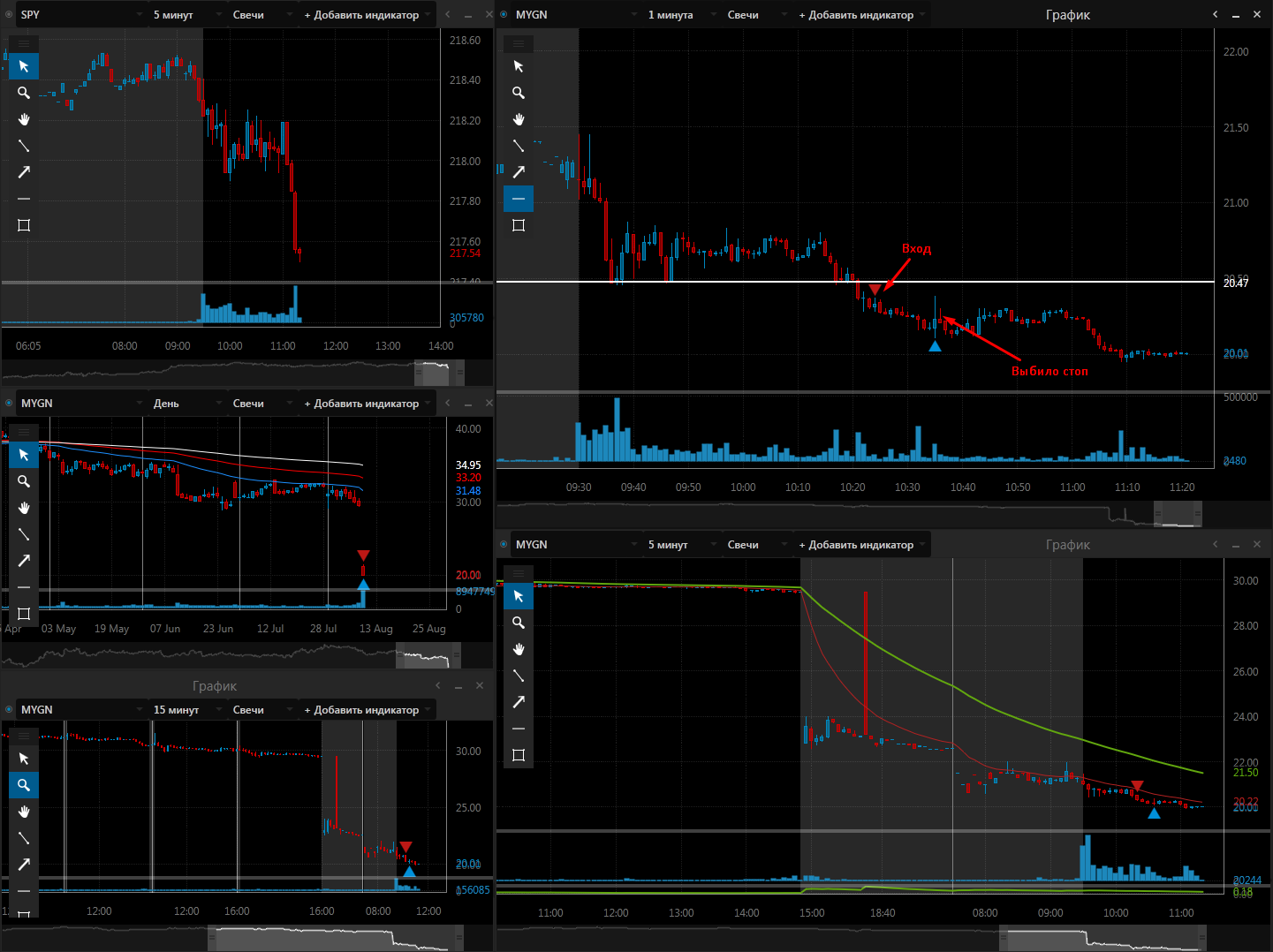Screen dimensions: 1273x952
Task: Select hand pan tool in SPY chart
Action: [x=24, y=119]
